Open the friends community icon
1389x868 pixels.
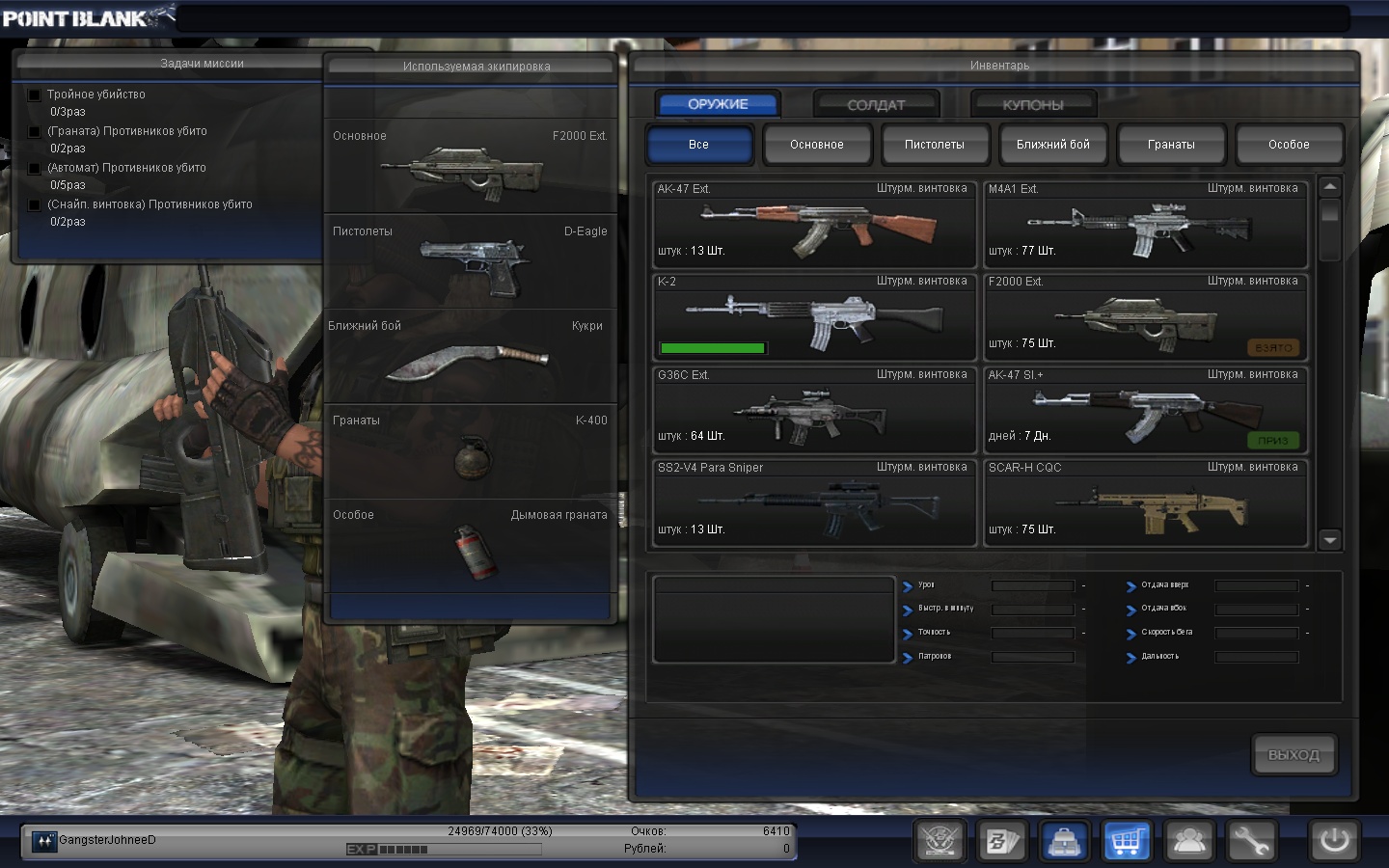[1188, 841]
